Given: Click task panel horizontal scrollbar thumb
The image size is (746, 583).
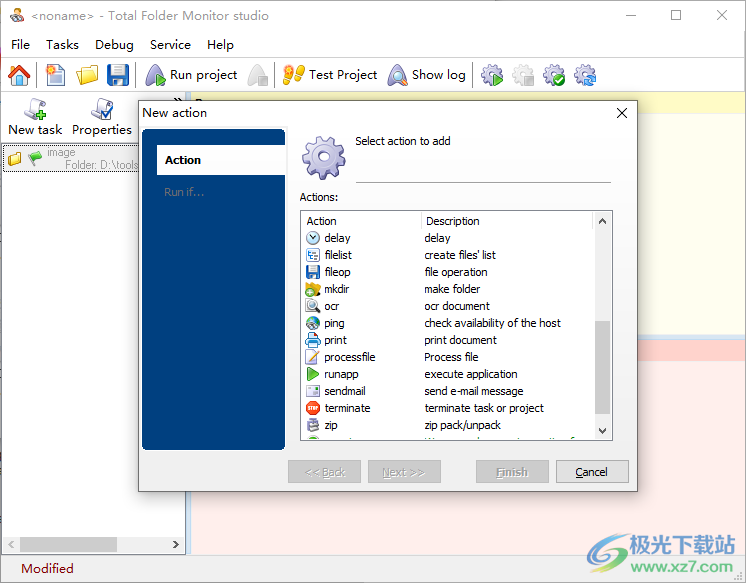Looking at the screenshot, I should 68,544.
